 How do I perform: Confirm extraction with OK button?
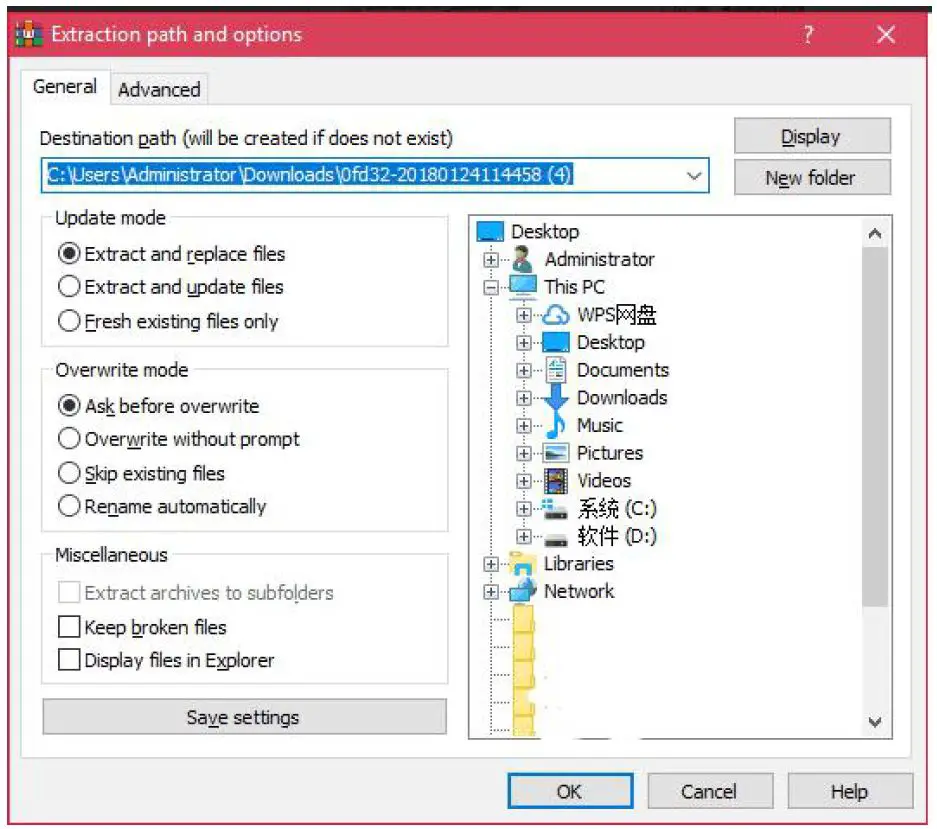[x=569, y=791]
